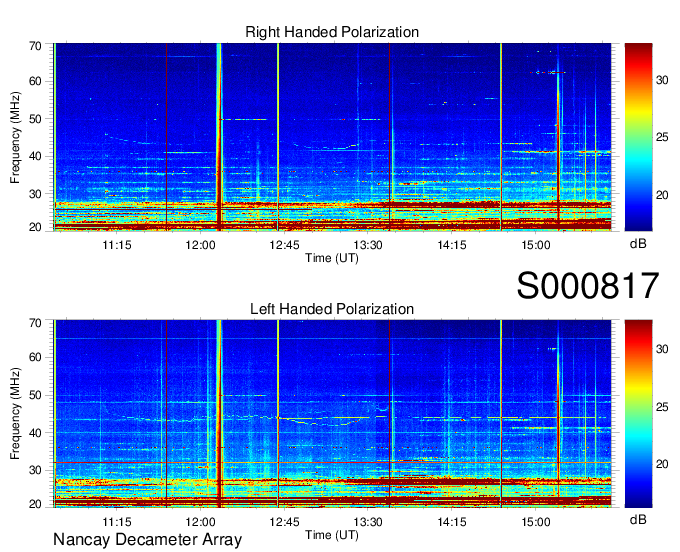This screenshot has width=680, height=552.
Task: Click the "11:15" time tick of Right Handed plot
Action: [117, 245]
